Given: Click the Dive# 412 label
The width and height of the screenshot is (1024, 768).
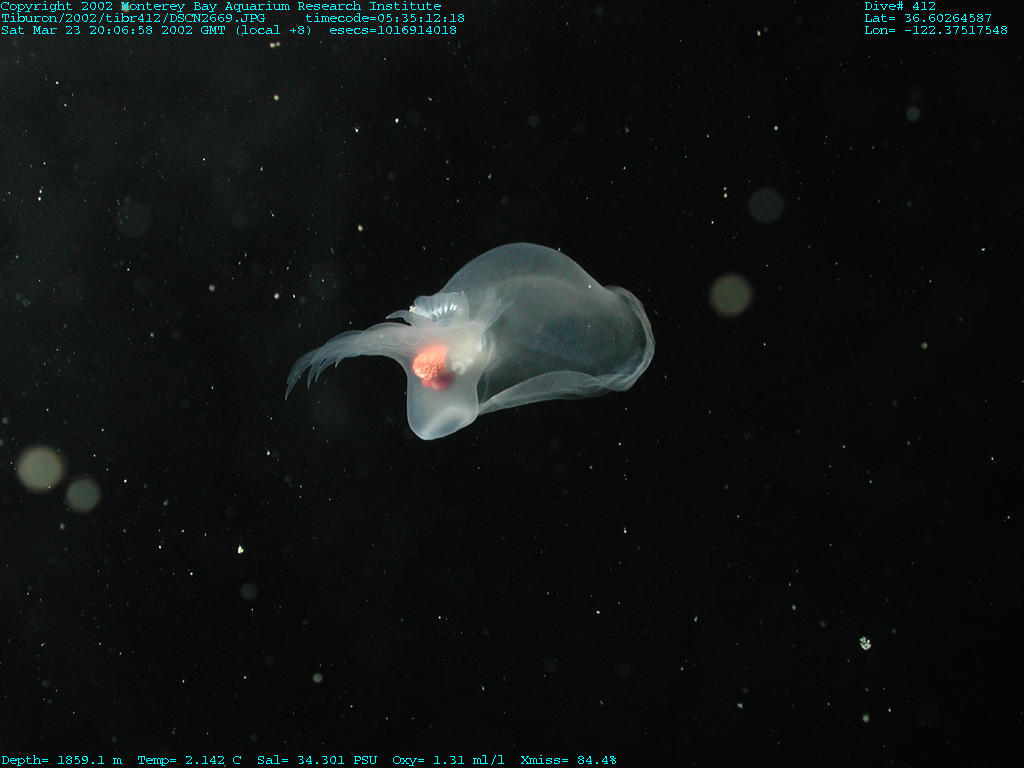Looking at the screenshot, I should pyautogui.click(x=900, y=7).
